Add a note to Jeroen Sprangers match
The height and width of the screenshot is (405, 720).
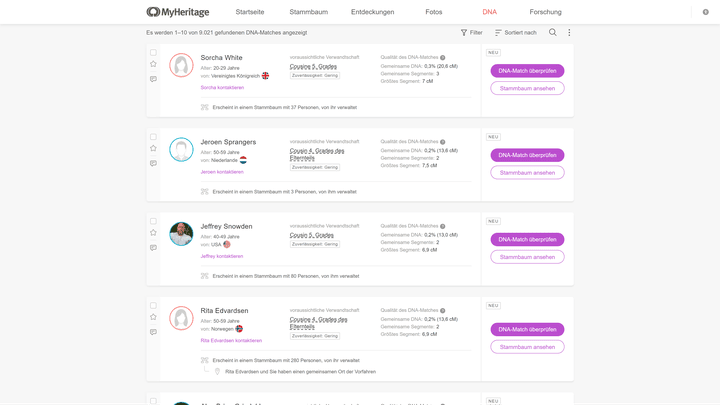(x=153, y=163)
